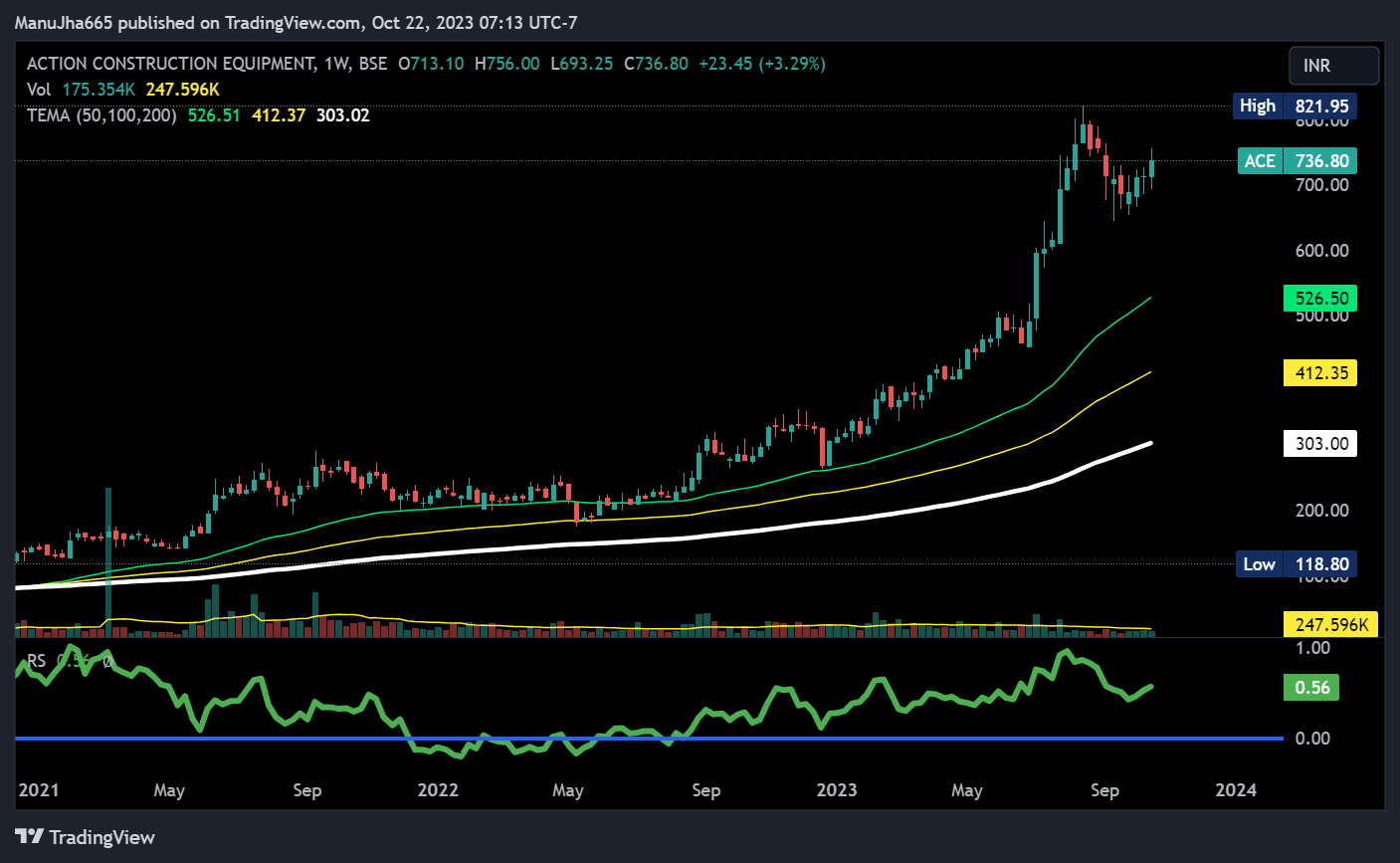The height and width of the screenshot is (863, 1400).
Task: Click the 1.00 label on RS axis
Action: tap(1312, 648)
